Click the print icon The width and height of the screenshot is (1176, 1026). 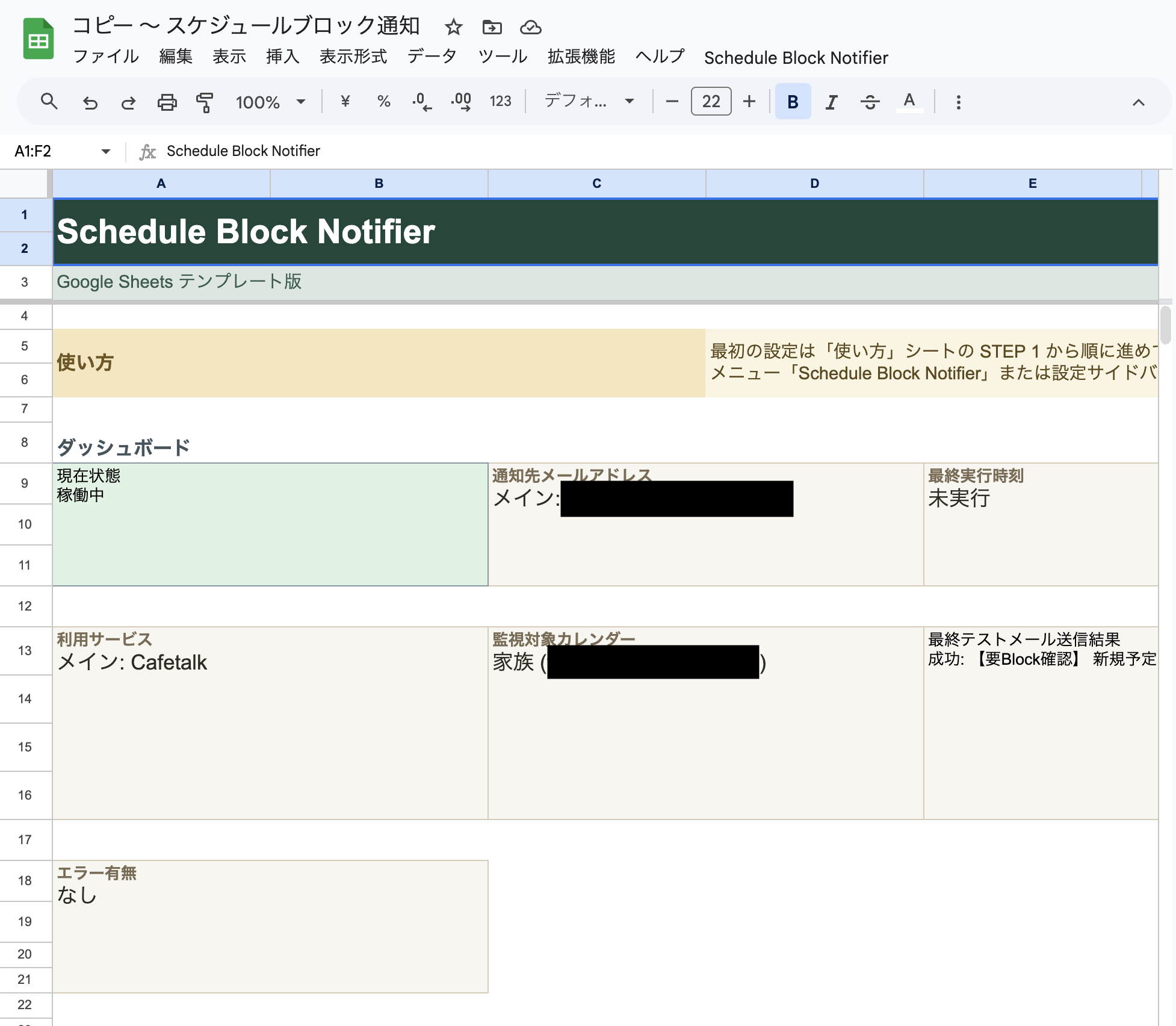coord(167,102)
